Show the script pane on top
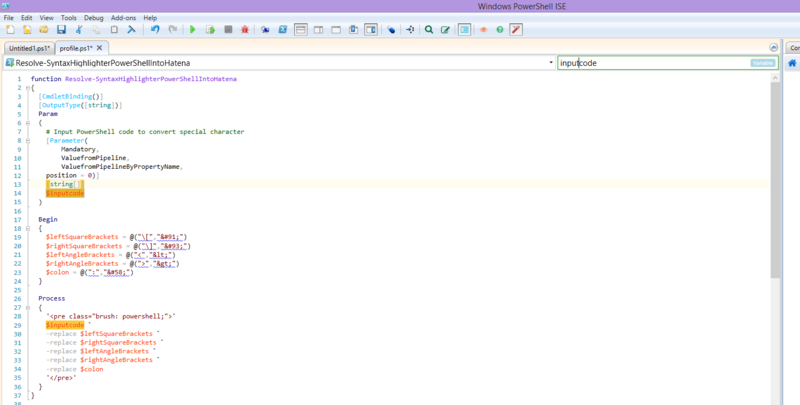 [x=301, y=30]
